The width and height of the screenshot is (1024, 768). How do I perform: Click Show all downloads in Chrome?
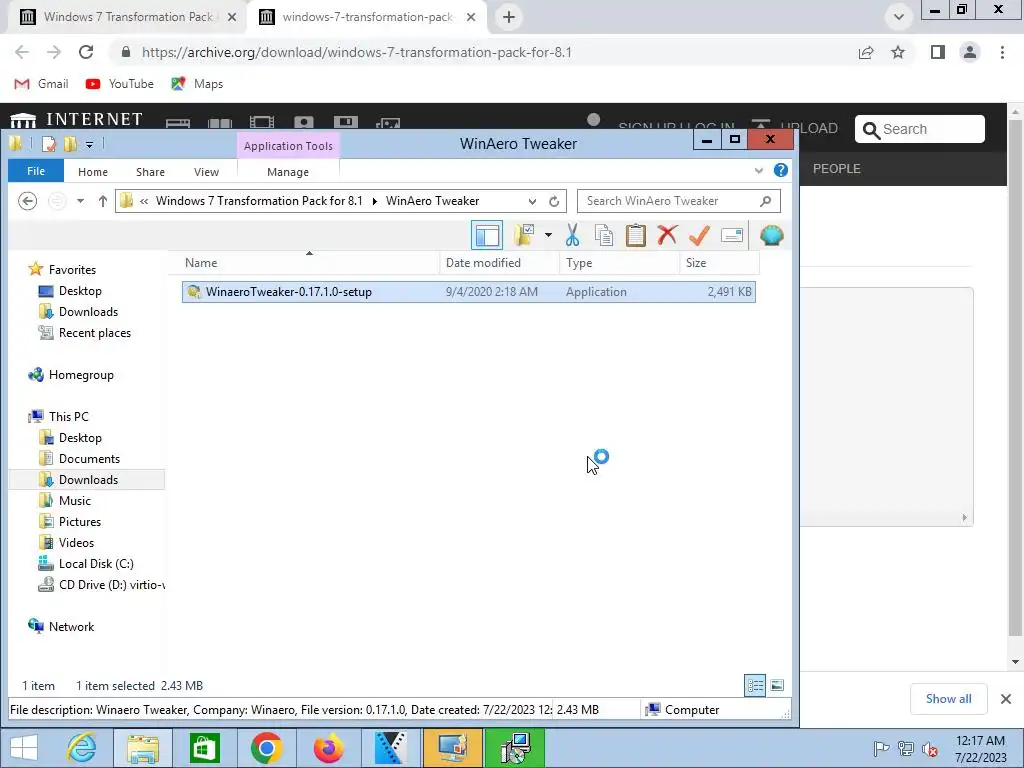click(x=948, y=699)
